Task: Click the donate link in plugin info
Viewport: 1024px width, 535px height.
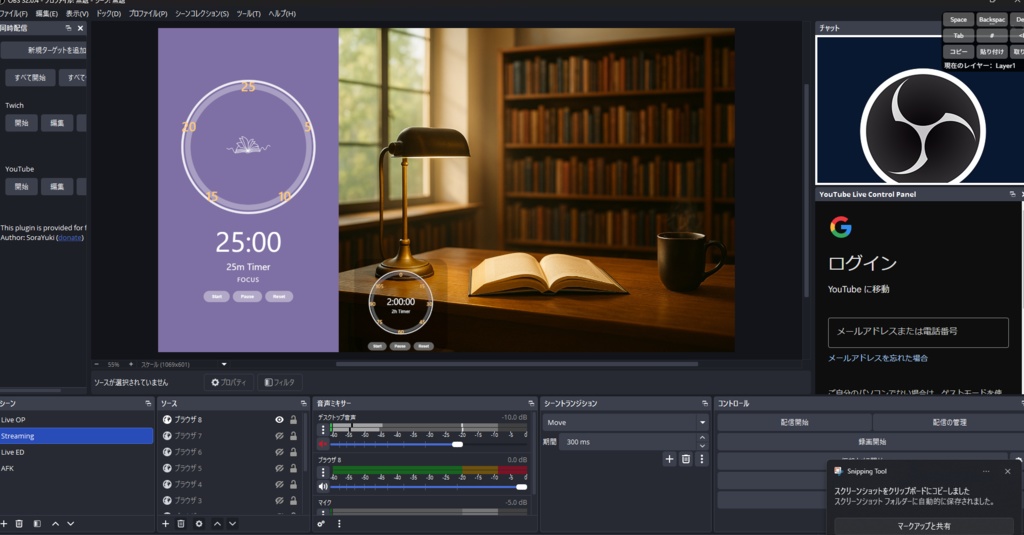Action: coord(70,238)
